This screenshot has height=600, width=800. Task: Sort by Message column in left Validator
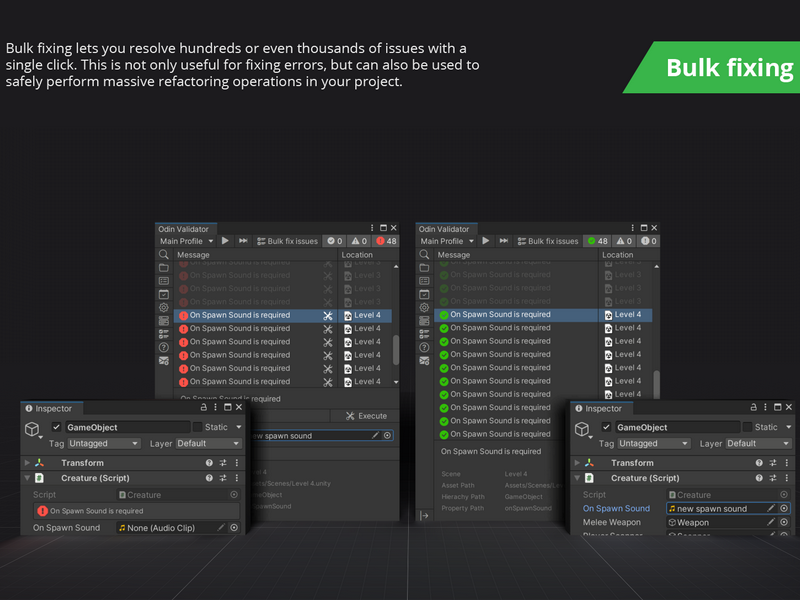click(x=255, y=255)
